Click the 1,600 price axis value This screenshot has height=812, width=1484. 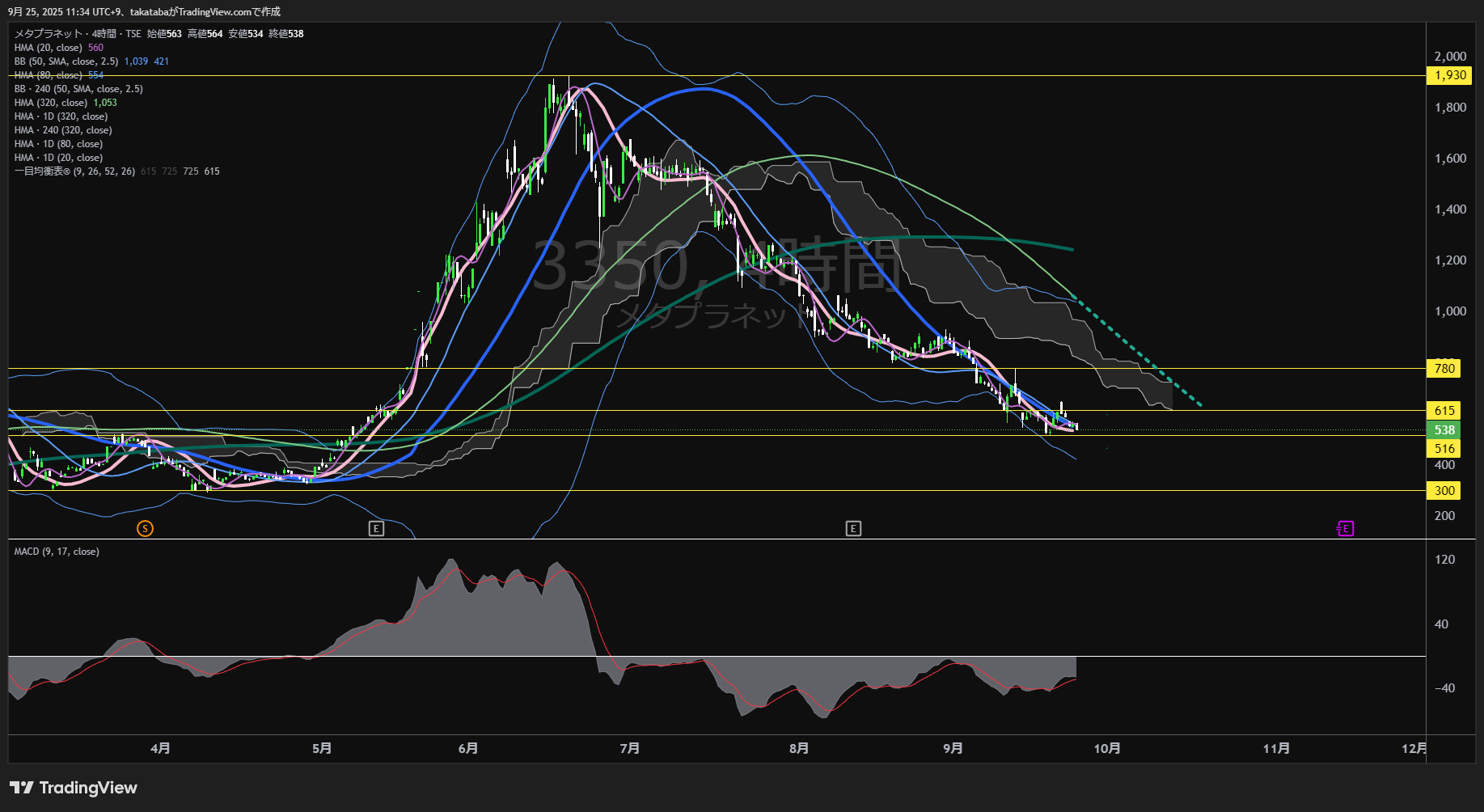[x=1450, y=159]
